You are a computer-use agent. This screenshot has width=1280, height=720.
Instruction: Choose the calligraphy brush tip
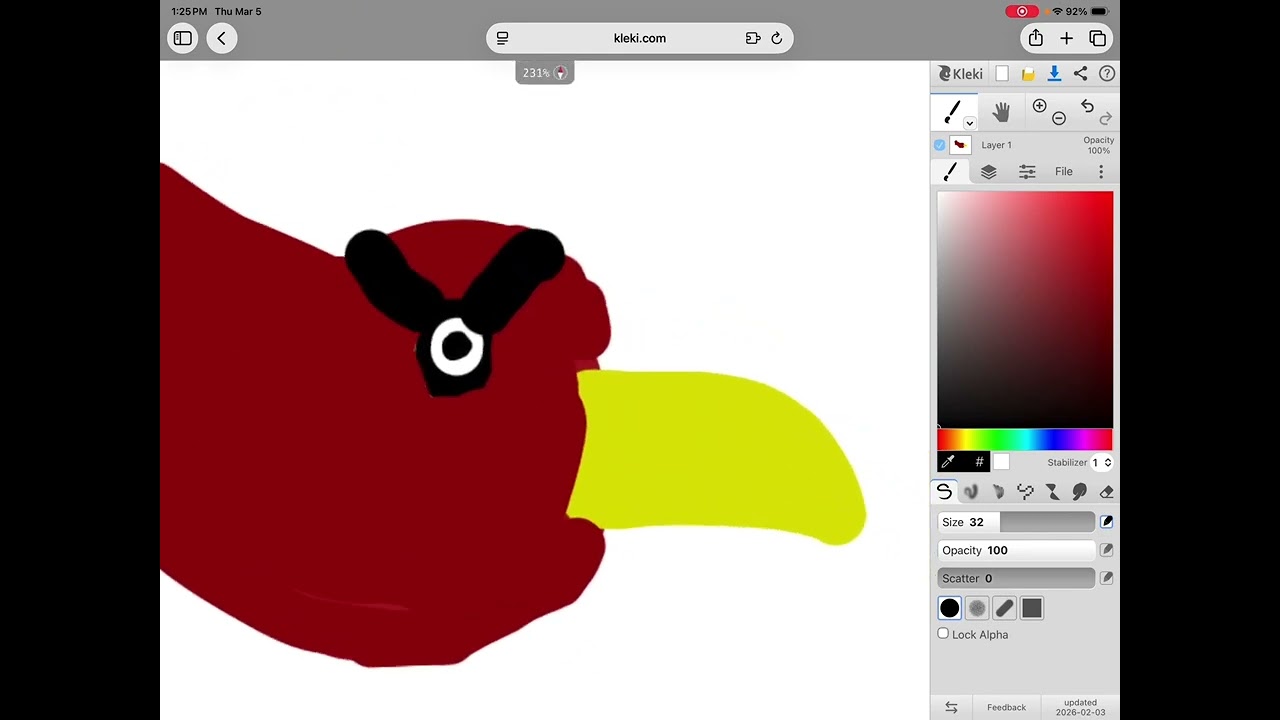point(1004,608)
